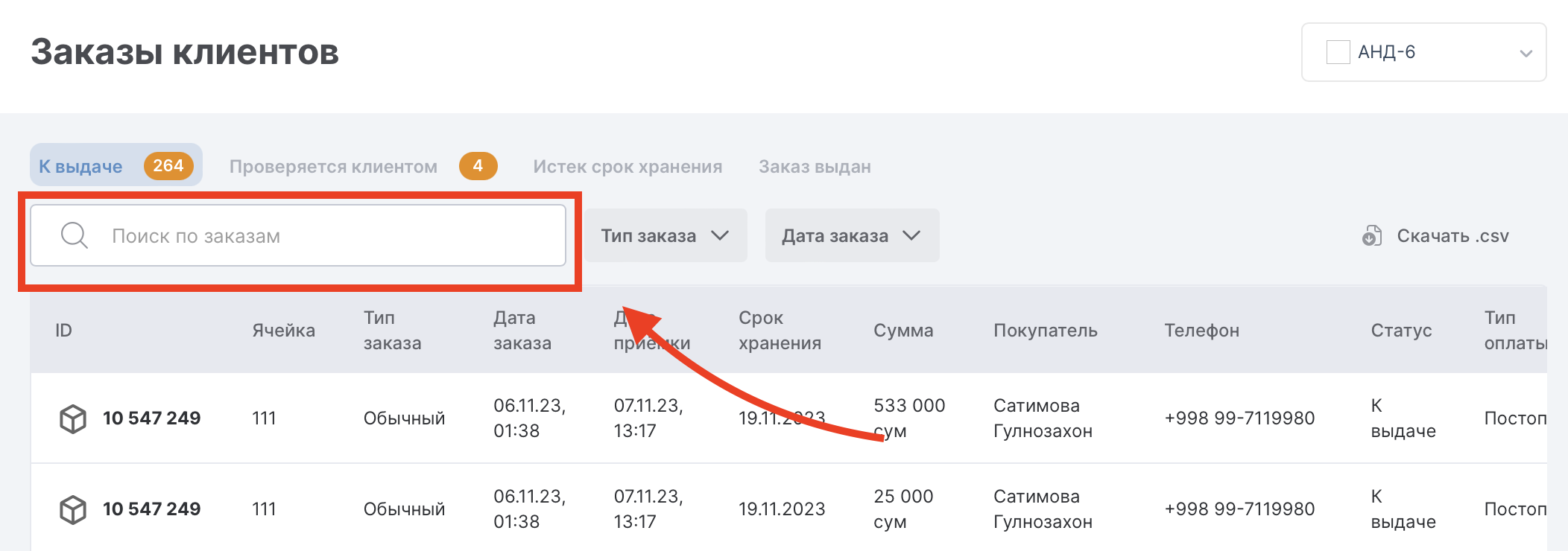
Task: Open the АНД-6 dropdown chevron
Action: click(x=1526, y=54)
